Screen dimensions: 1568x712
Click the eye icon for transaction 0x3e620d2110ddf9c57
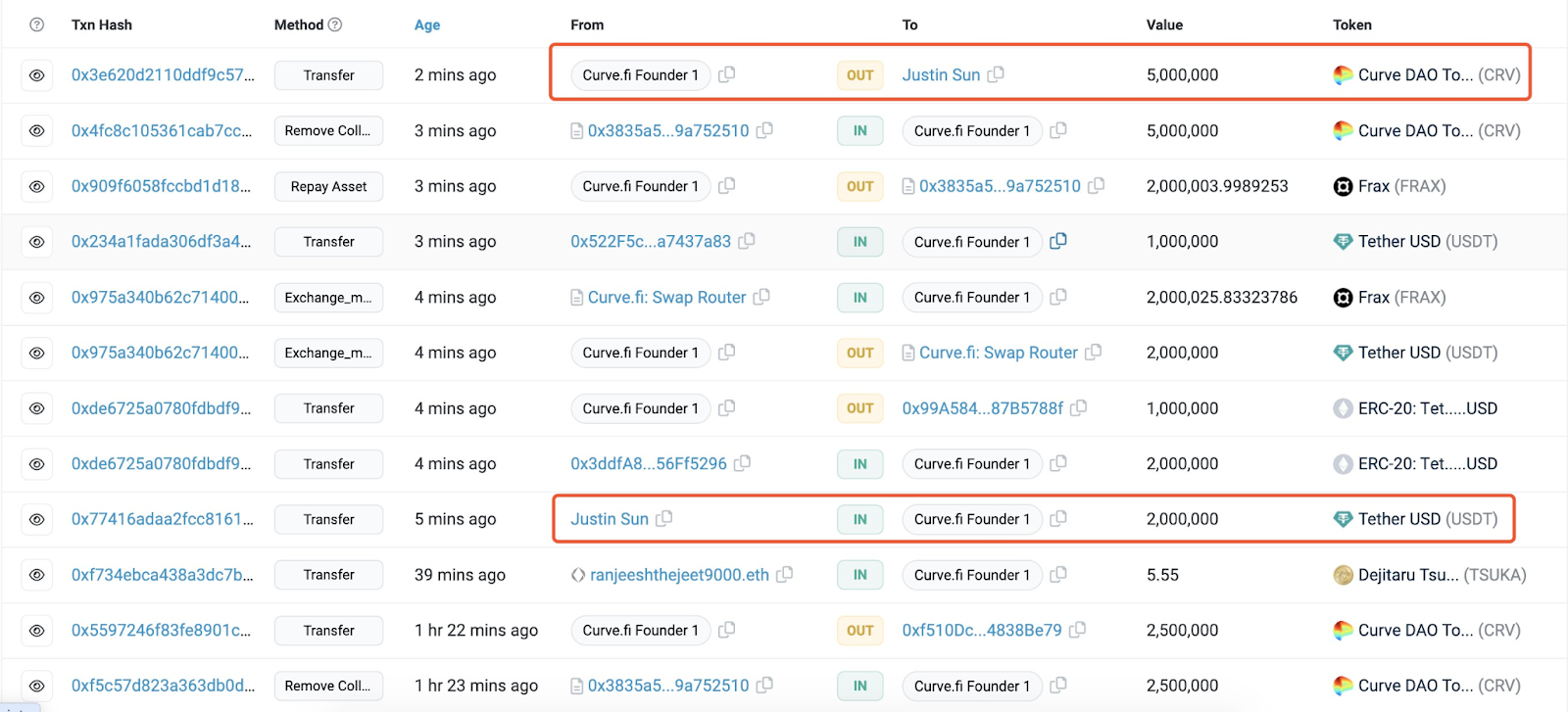coord(36,75)
